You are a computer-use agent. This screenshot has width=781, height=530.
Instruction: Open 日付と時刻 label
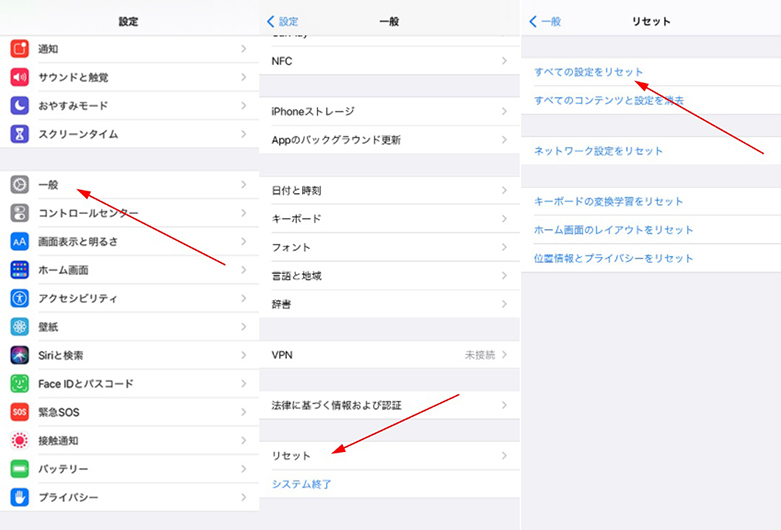(296, 190)
